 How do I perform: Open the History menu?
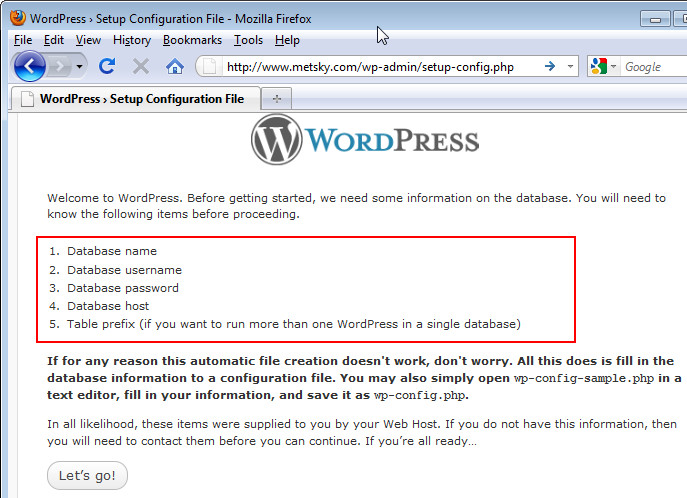132,40
